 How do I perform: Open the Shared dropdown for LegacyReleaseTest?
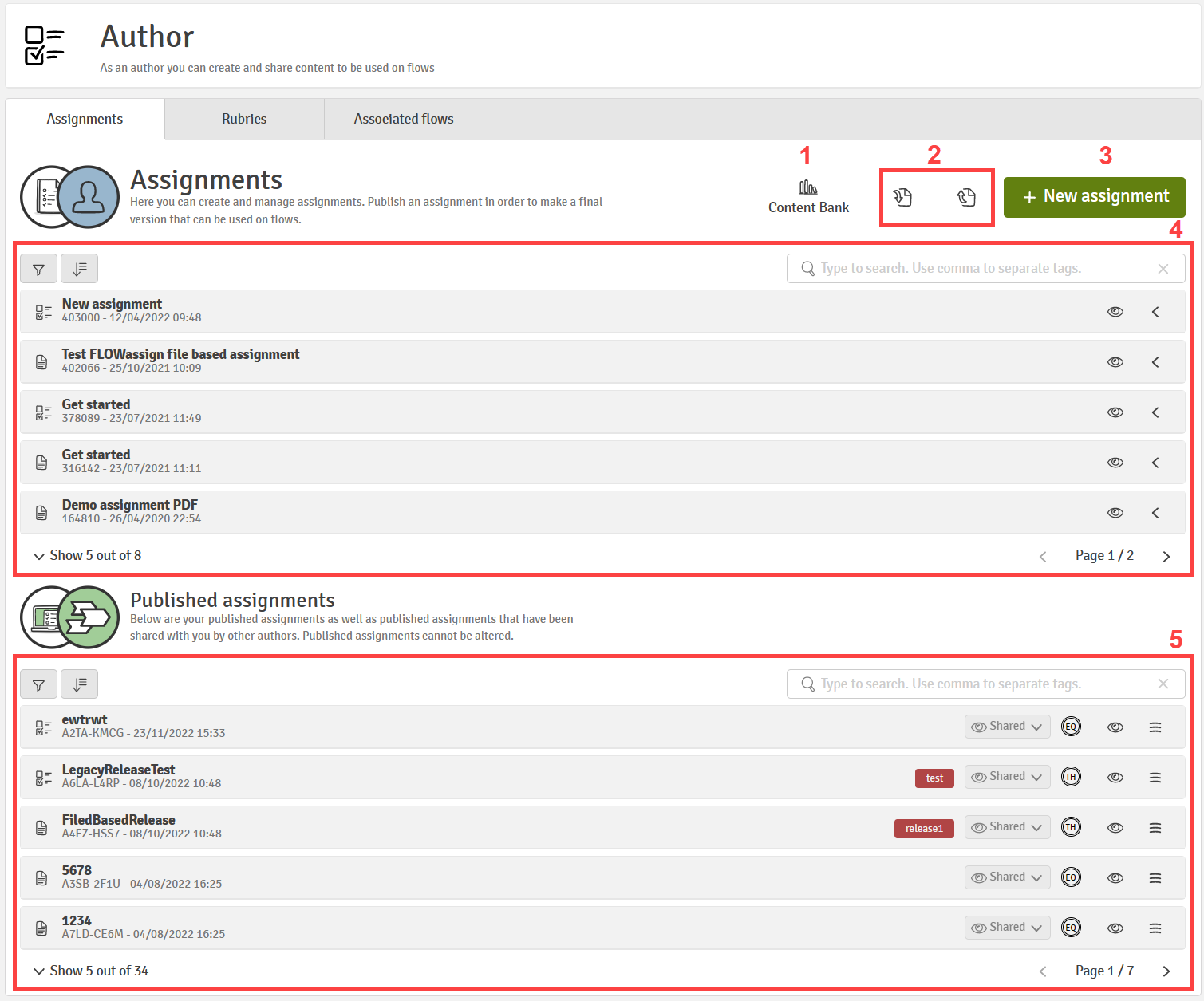(1007, 777)
